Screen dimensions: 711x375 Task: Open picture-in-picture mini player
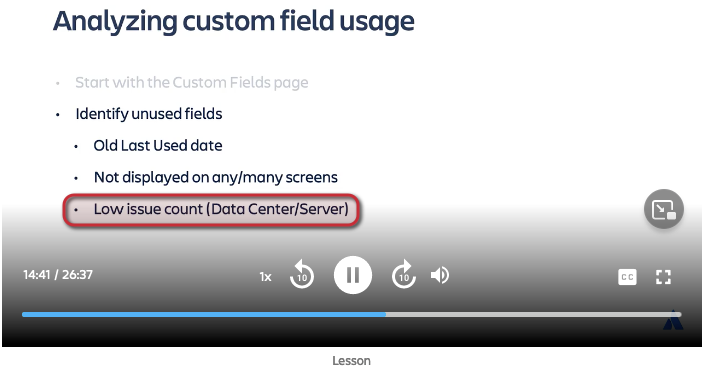(x=663, y=209)
